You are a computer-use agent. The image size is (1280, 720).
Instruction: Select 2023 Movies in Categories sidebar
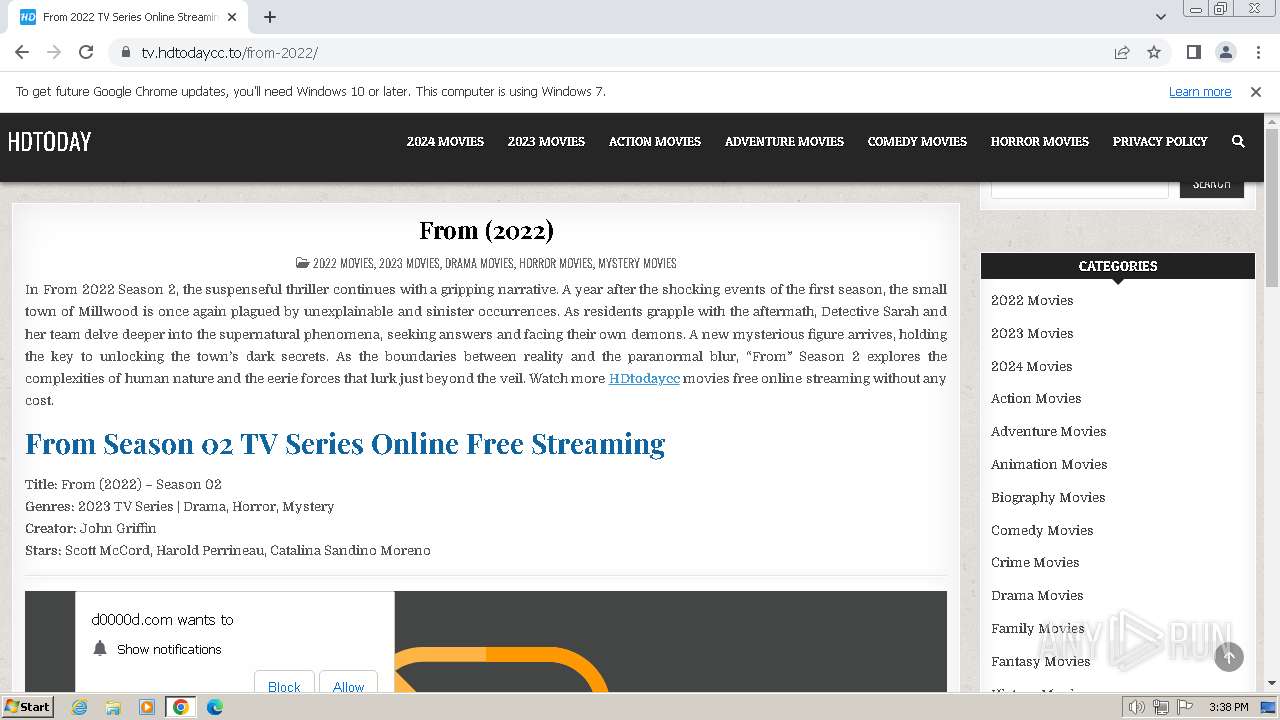coord(1032,333)
